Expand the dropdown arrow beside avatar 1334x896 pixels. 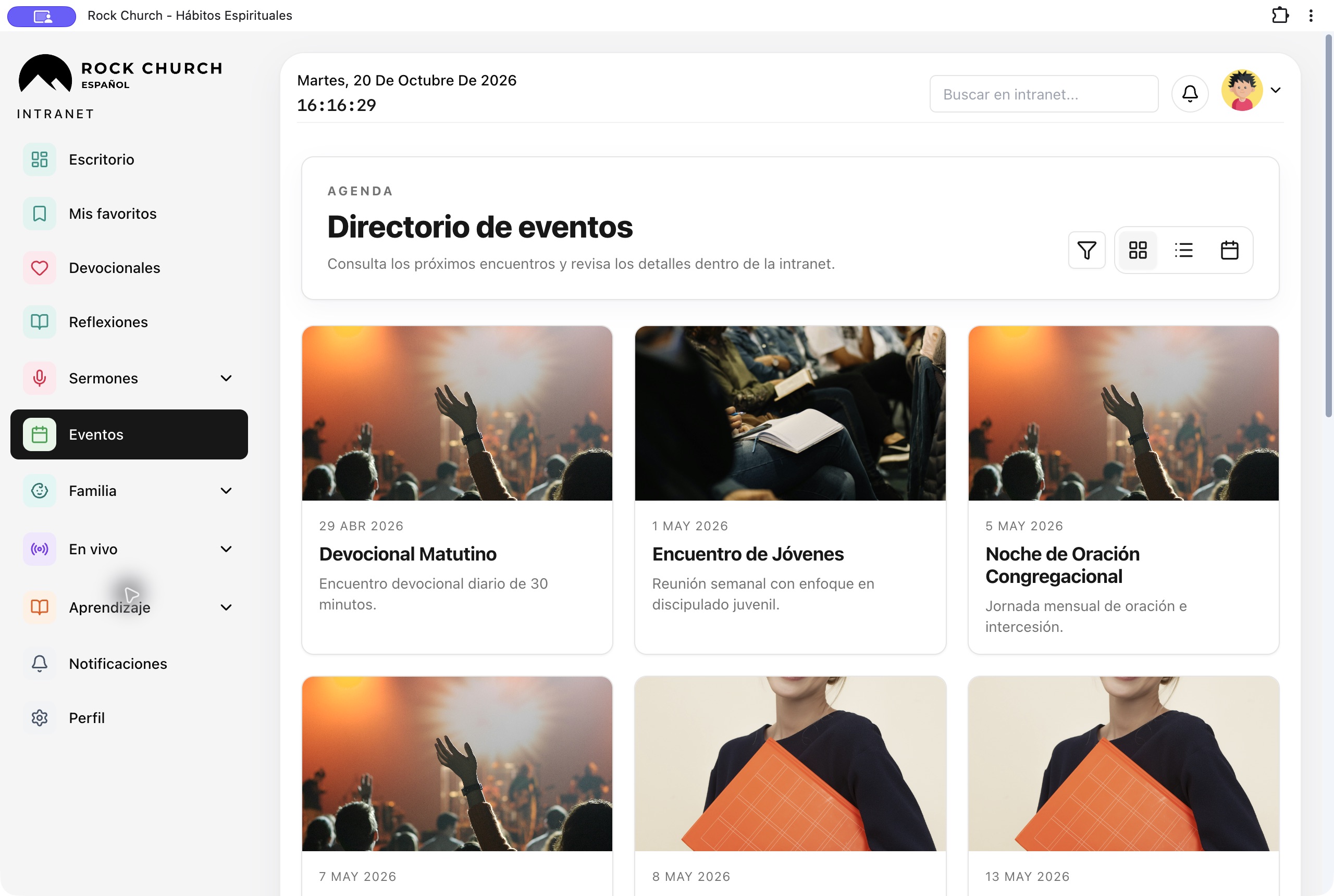click(x=1275, y=90)
